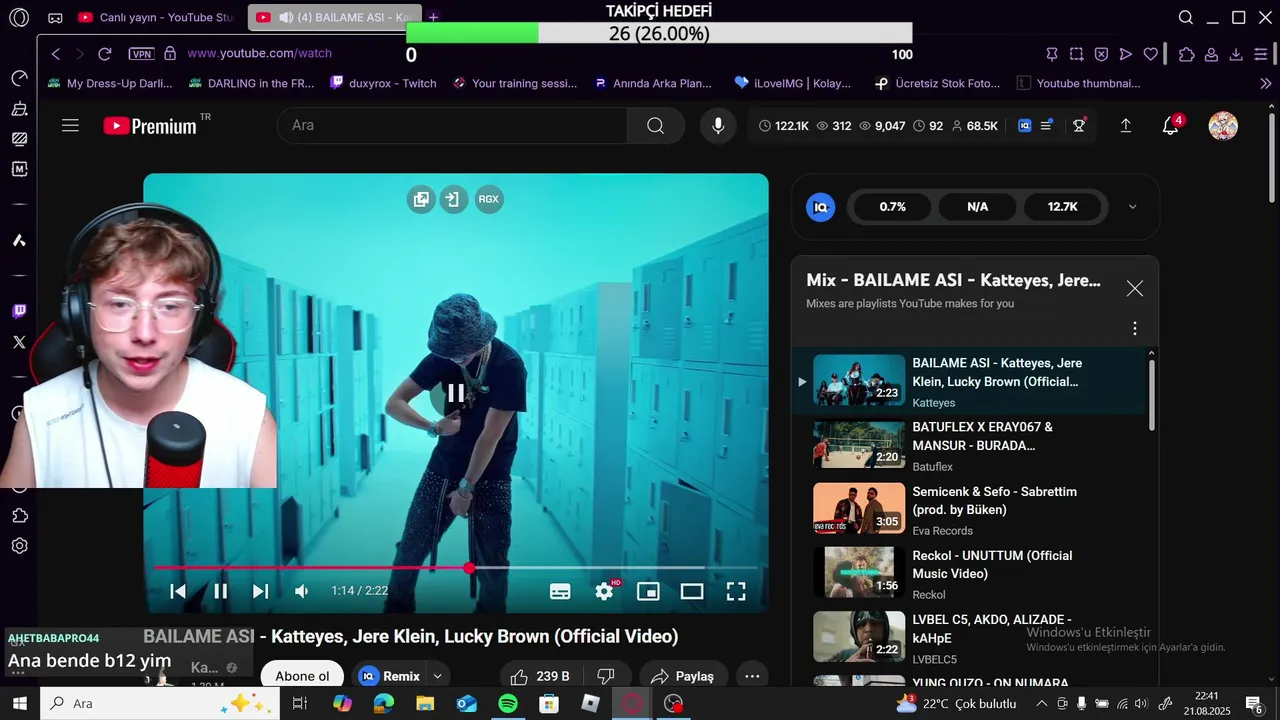Close the Mix playlist panel

pos(1134,288)
